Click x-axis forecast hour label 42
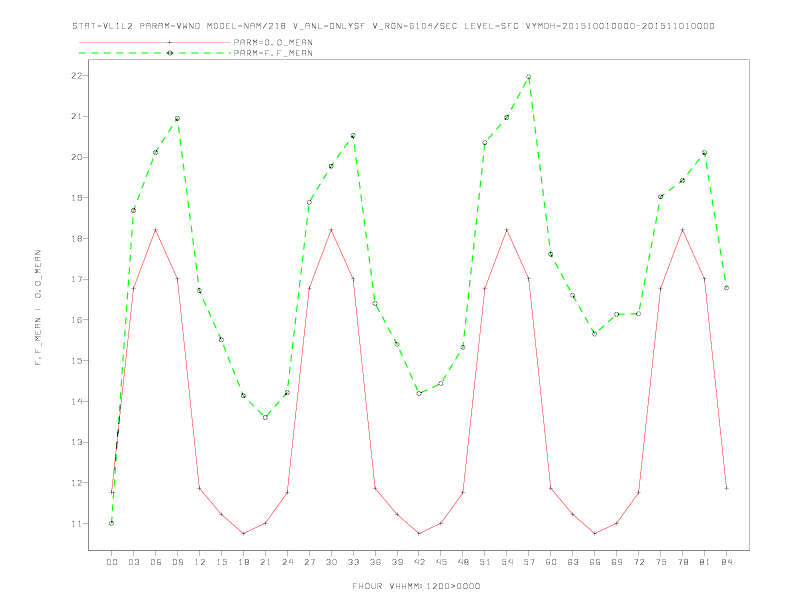This screenshot has height=612, width=792. click(419, 562)
